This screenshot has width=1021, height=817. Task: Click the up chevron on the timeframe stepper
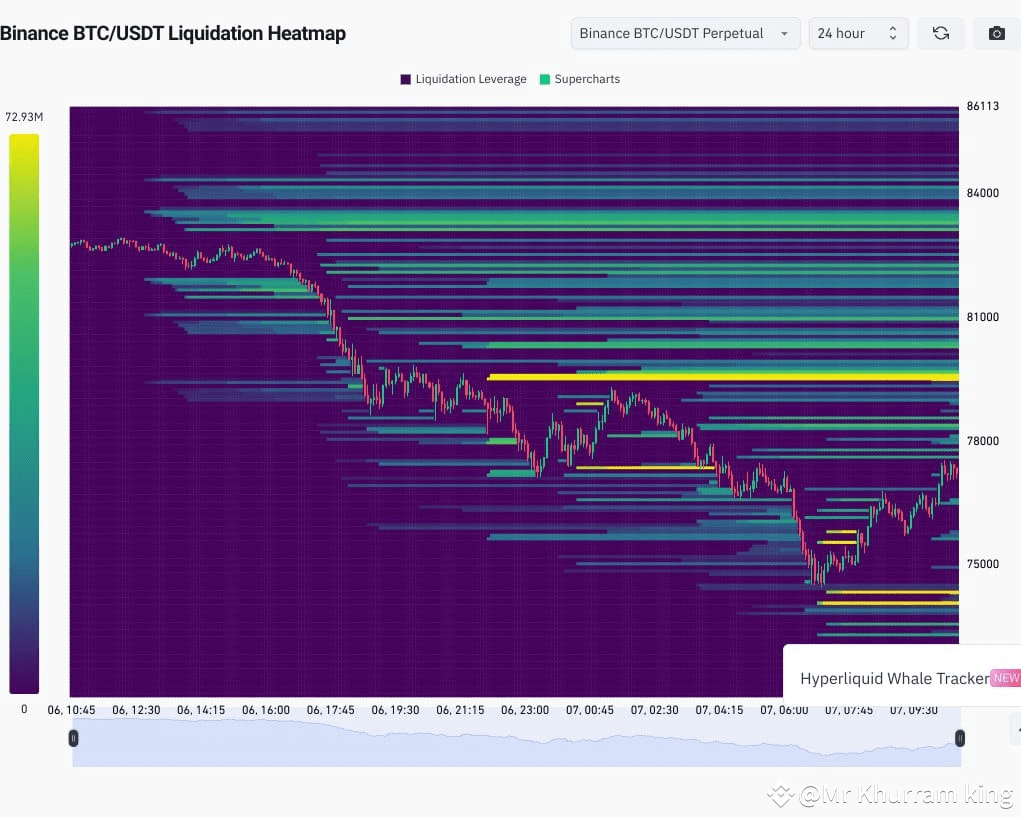pyautogui.click(x=893, y=28)
